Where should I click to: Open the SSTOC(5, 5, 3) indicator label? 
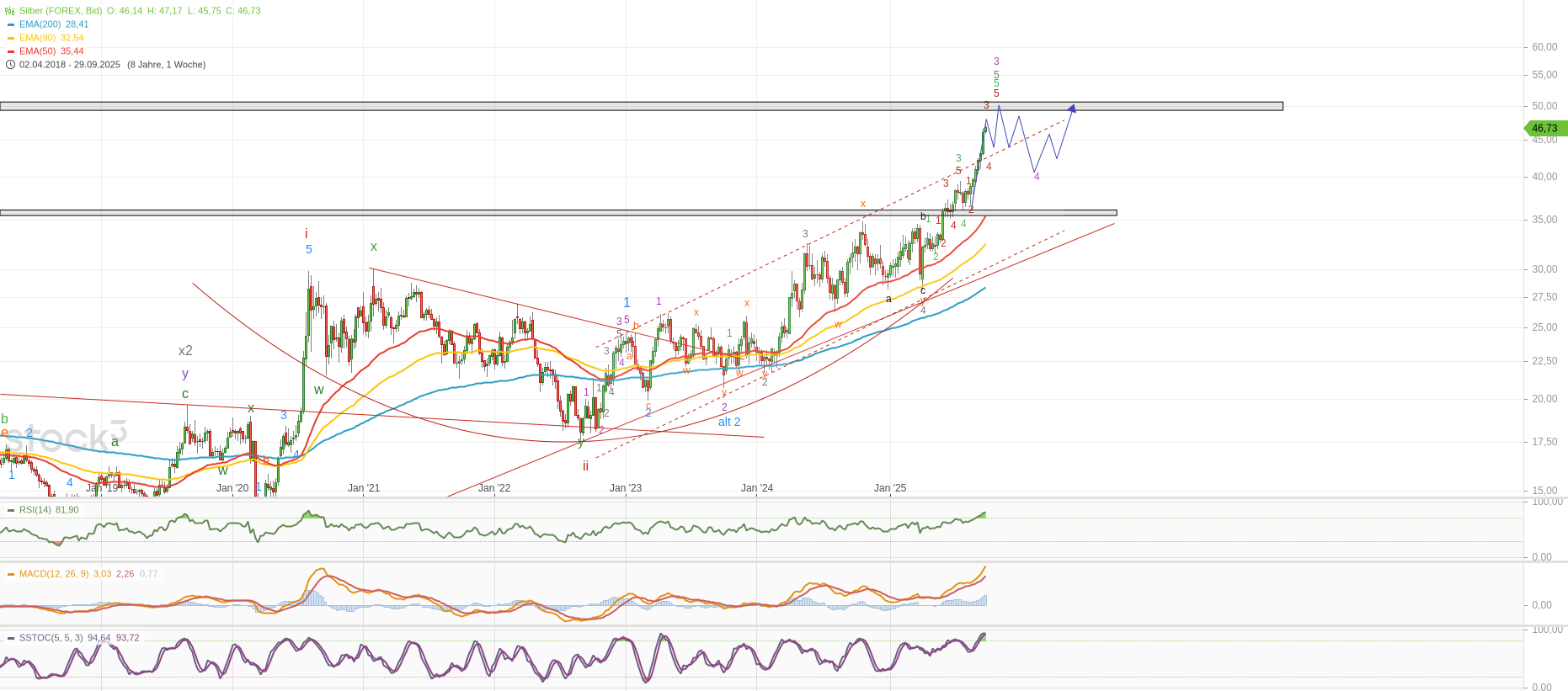[x=51, y=638]
